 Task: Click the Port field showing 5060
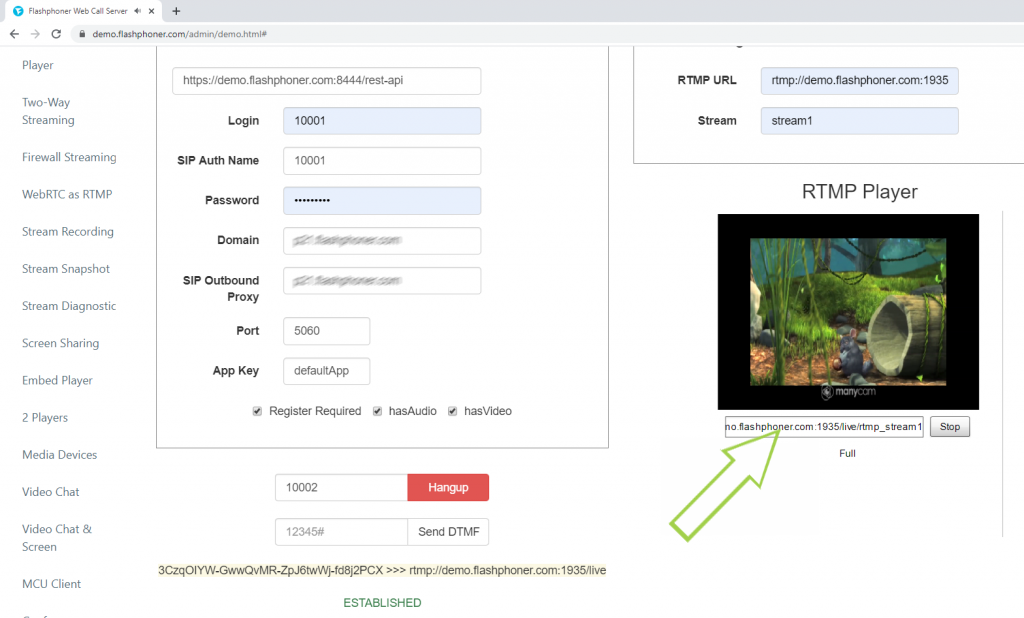(x=327, y=331)
